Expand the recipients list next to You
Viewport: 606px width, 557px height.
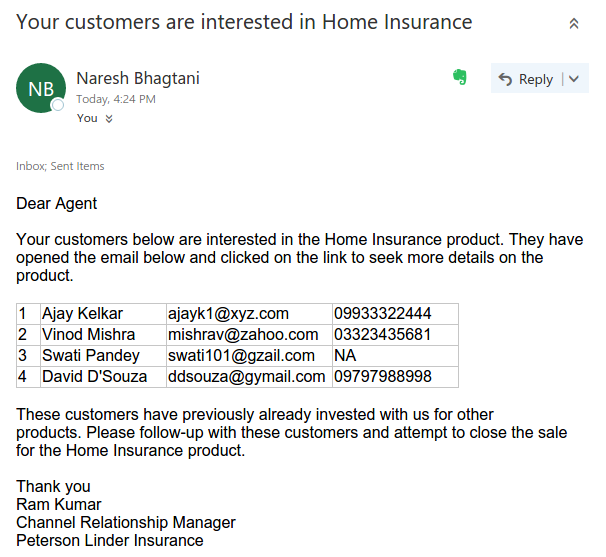[109, 119]
